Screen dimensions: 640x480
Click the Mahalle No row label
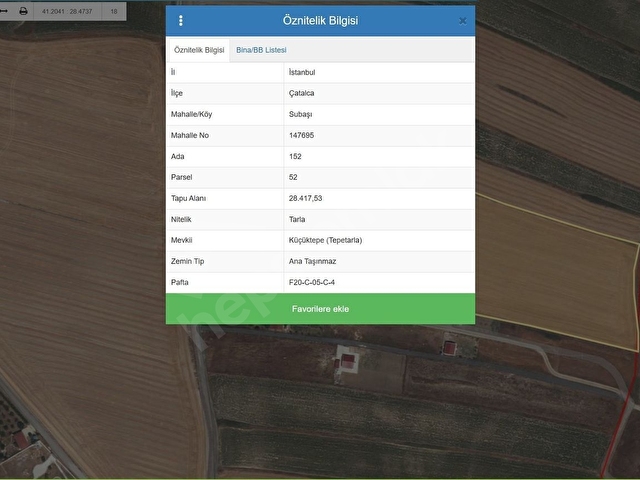(190, 136)
